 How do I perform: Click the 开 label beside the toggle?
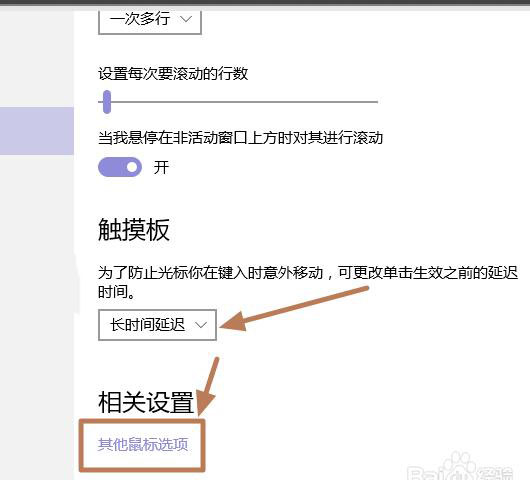click(161, 167)
